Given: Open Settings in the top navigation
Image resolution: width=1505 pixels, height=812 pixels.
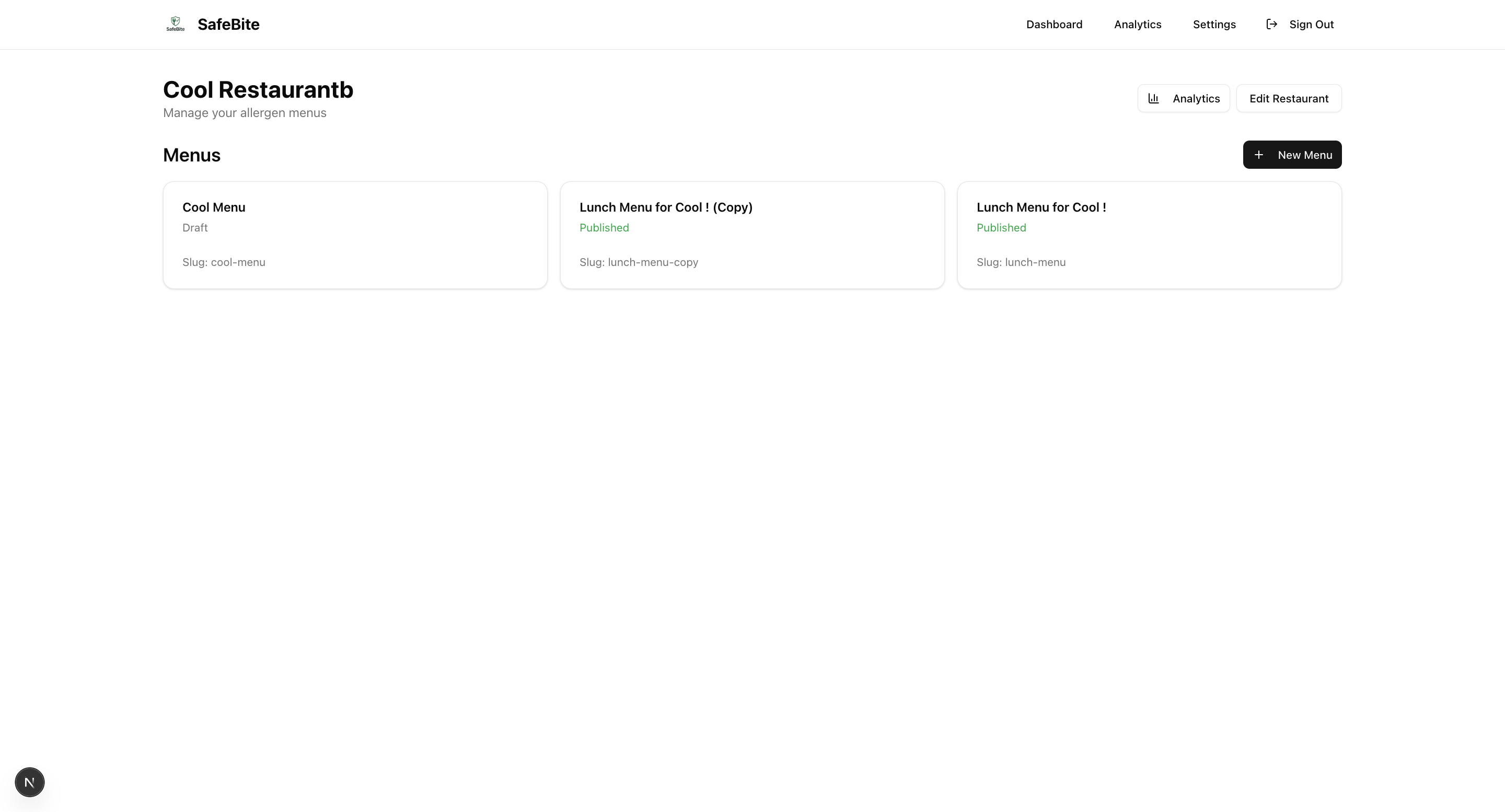Looking at the screenshot, I should [1214, 25].
